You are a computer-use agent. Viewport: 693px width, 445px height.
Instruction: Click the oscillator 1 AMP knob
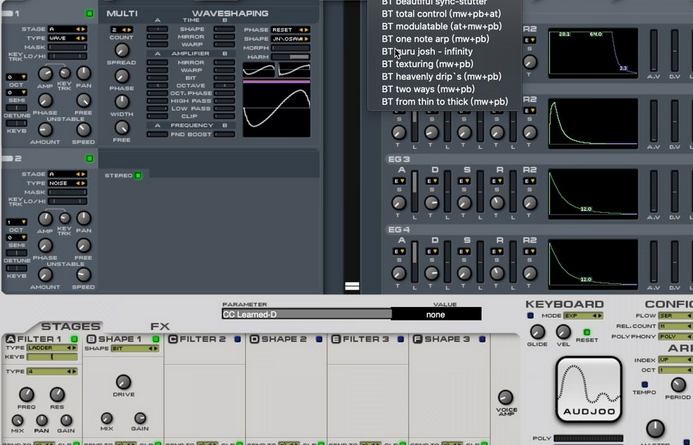click(x=44, y=74)
